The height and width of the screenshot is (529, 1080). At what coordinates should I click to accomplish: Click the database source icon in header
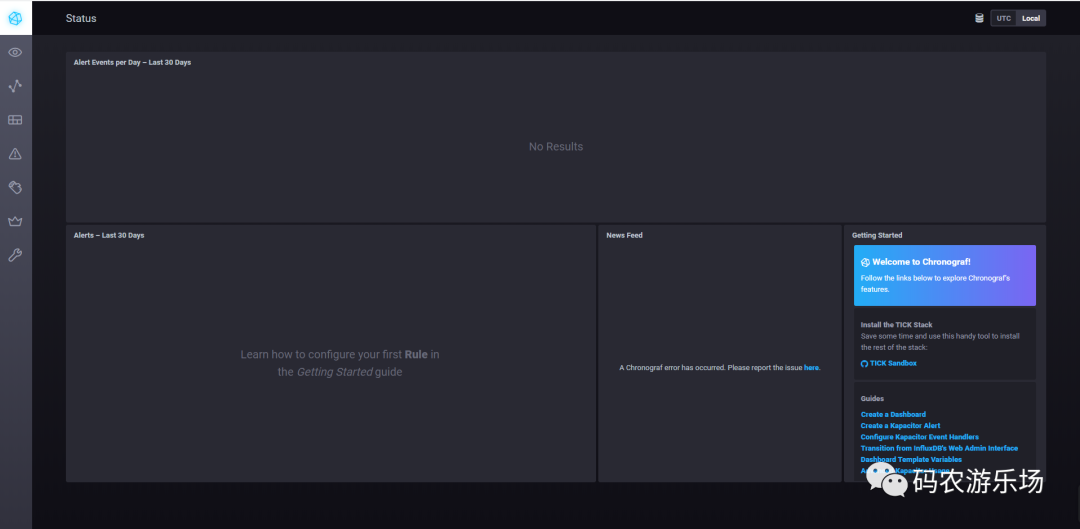pyautogui.click(x=979, y=18)
